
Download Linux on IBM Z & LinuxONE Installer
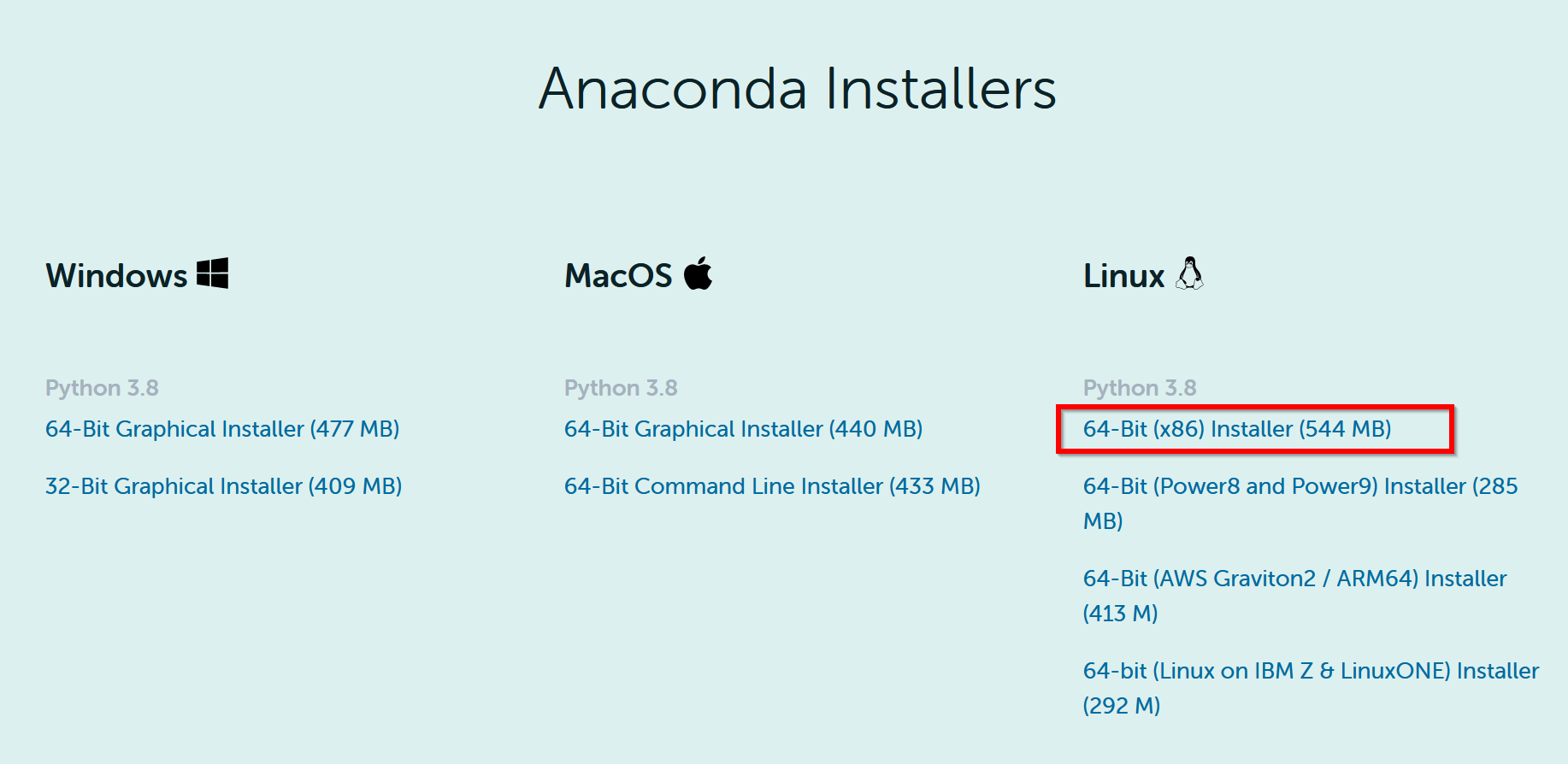click(1311, 688)
